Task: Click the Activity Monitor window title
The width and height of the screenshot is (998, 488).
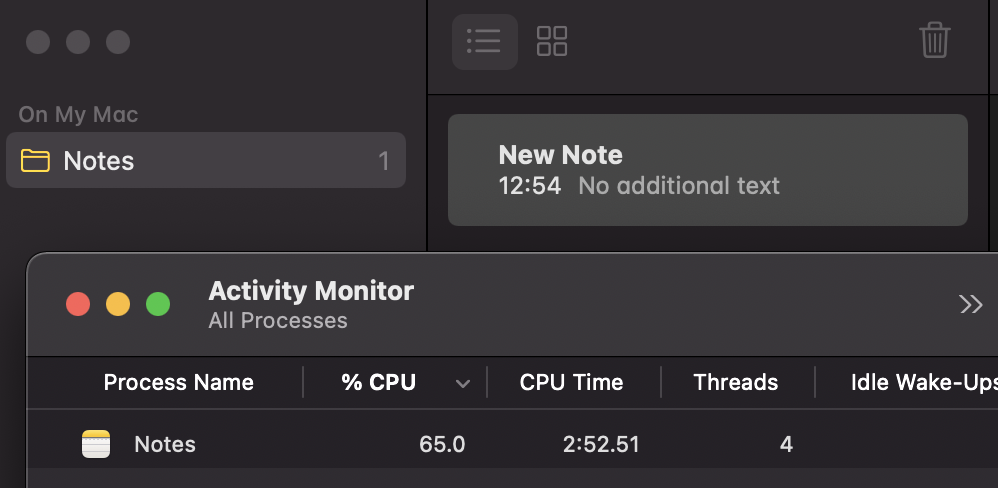Action: 311,292
